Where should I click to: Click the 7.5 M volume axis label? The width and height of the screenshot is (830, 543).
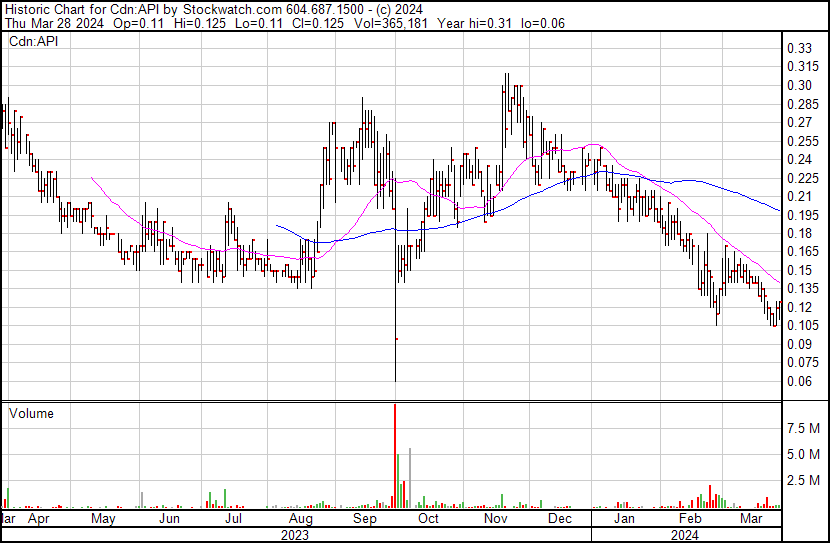pyautogui.click(x=804, y=428)
